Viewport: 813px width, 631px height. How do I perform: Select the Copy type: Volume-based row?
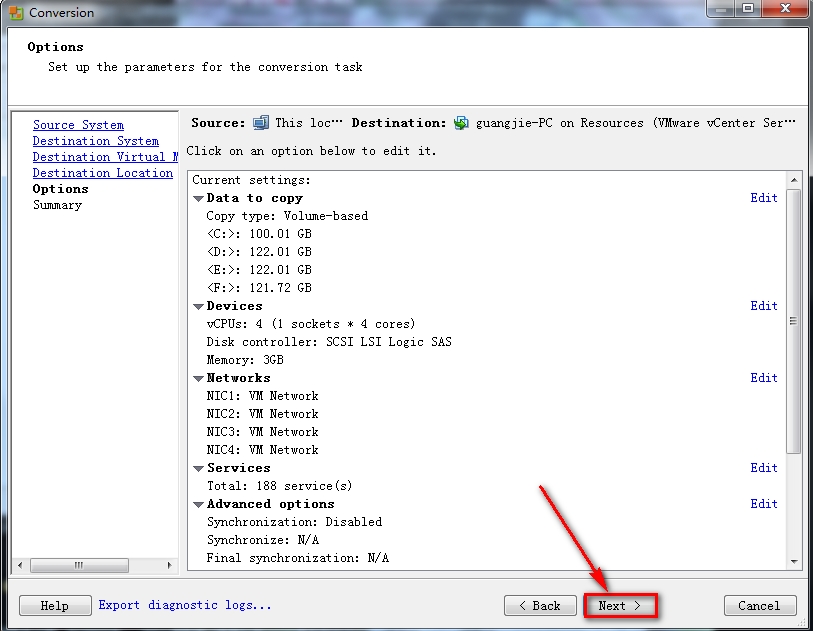coord(287,216)
